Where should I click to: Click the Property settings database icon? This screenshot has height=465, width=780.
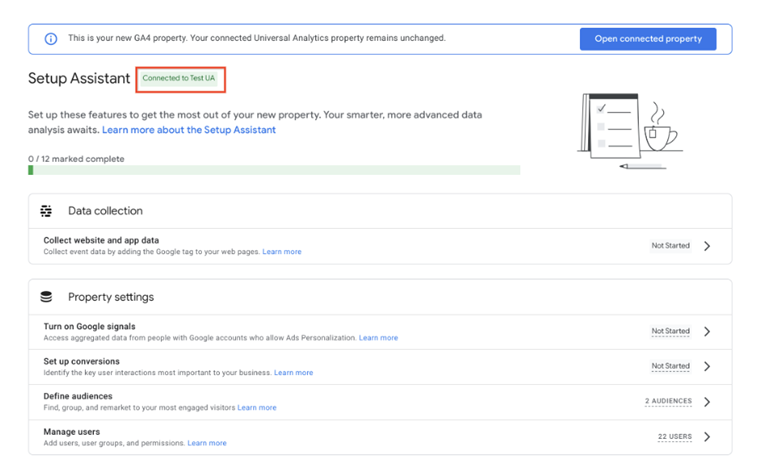(x=46, y=297)
